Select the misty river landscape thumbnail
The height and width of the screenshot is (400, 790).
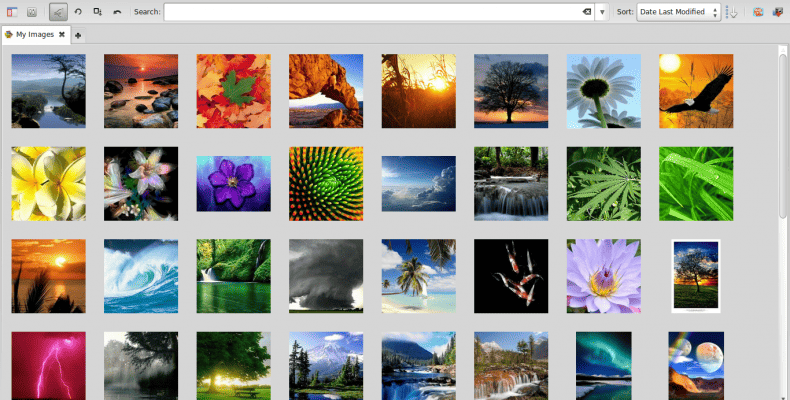click(48, 91)
